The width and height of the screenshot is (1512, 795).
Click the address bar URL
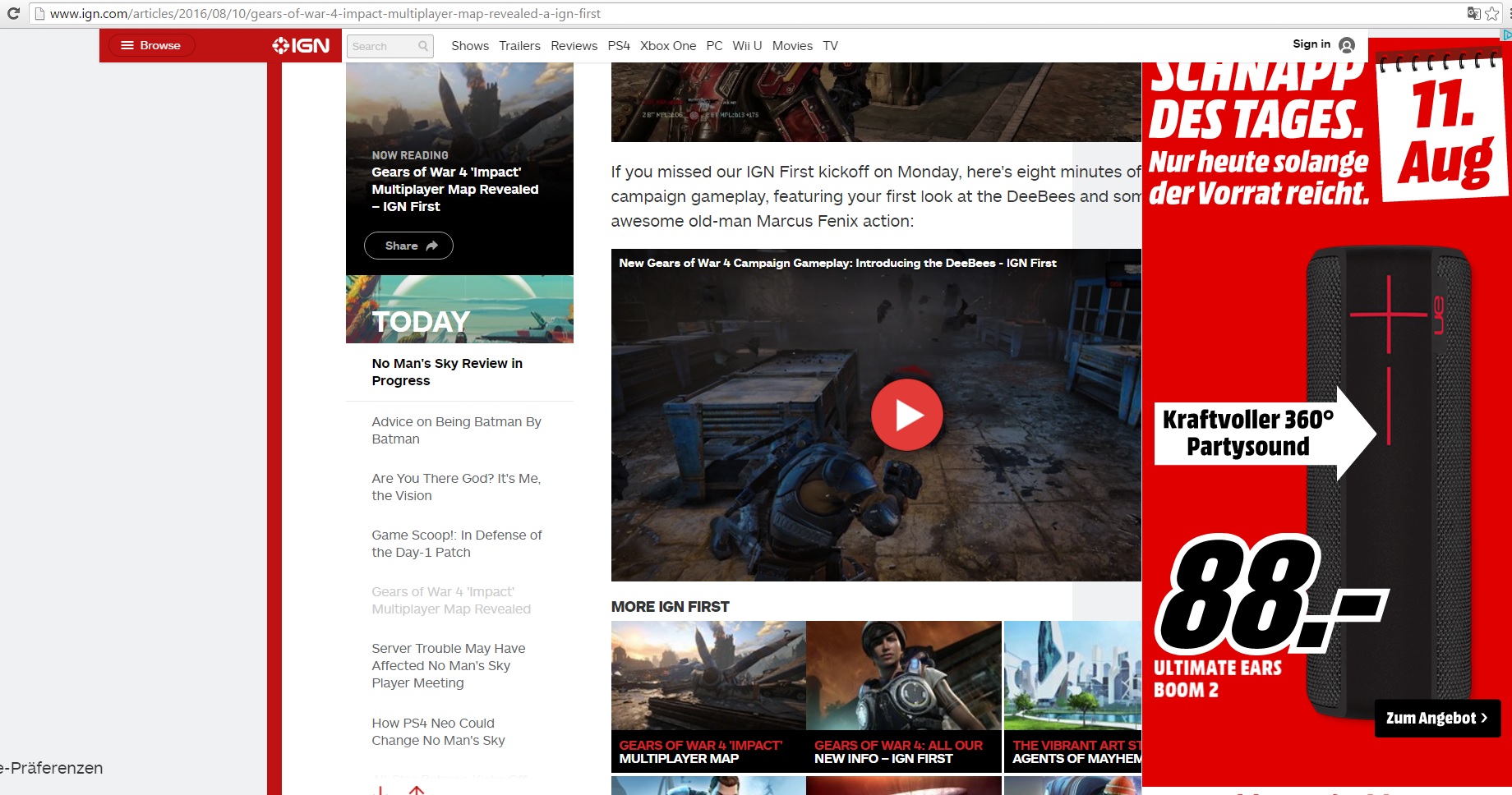coord(325,13)
